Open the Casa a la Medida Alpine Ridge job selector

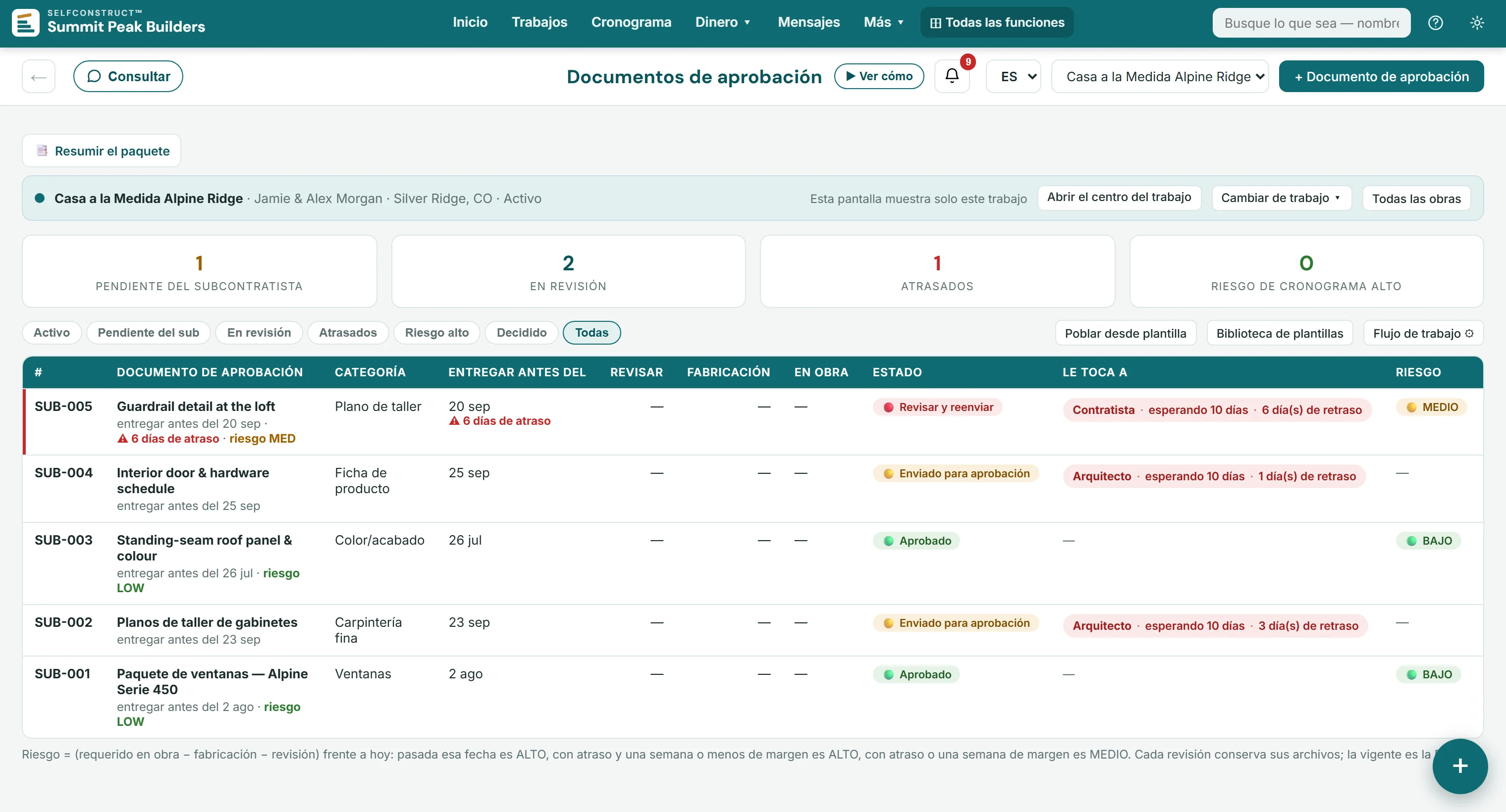1160,76
